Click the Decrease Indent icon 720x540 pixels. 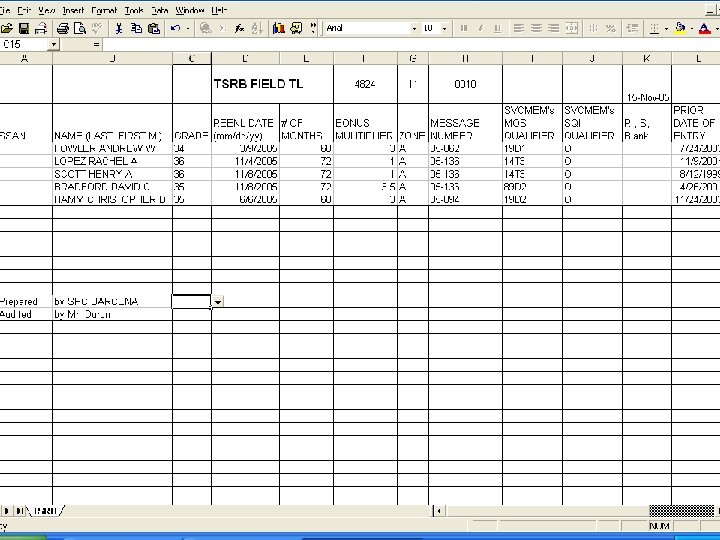pos(632,28)
